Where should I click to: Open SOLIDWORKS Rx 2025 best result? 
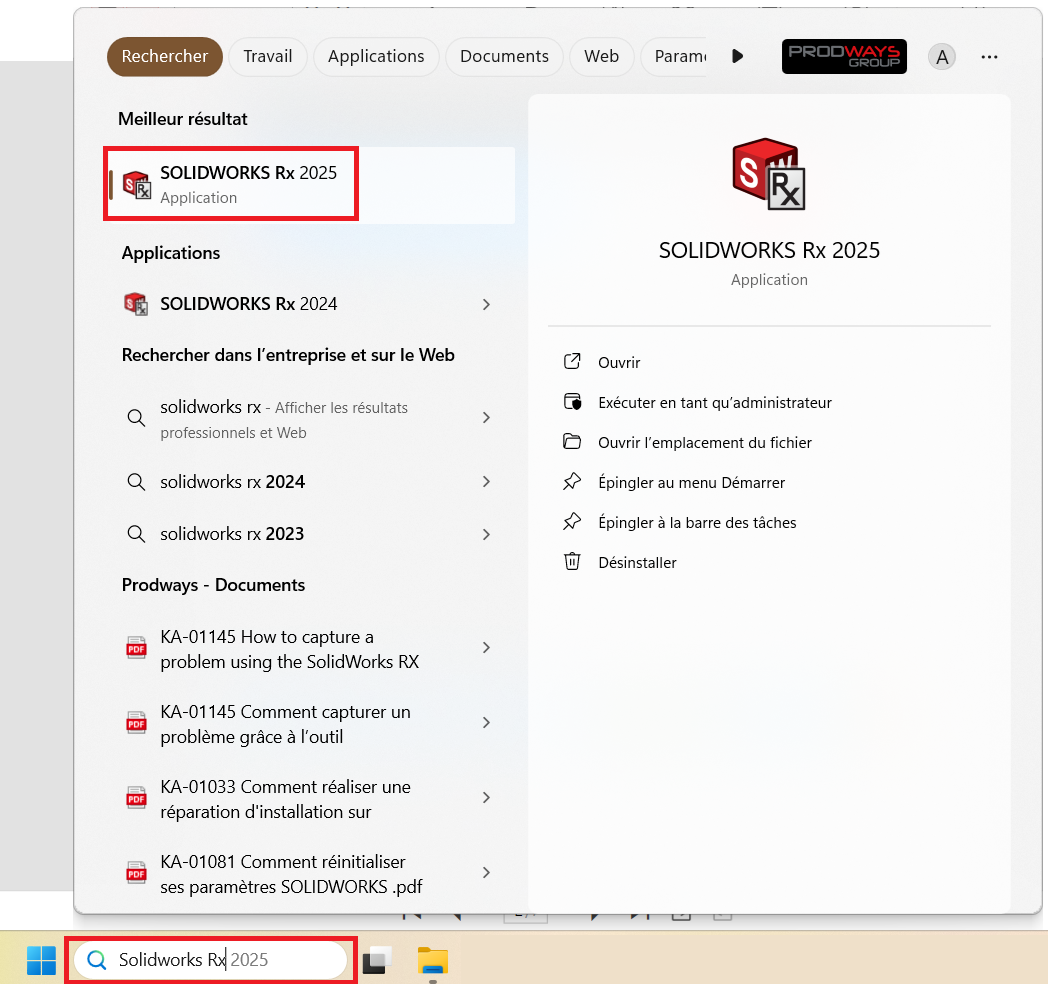tap(309, 185)
